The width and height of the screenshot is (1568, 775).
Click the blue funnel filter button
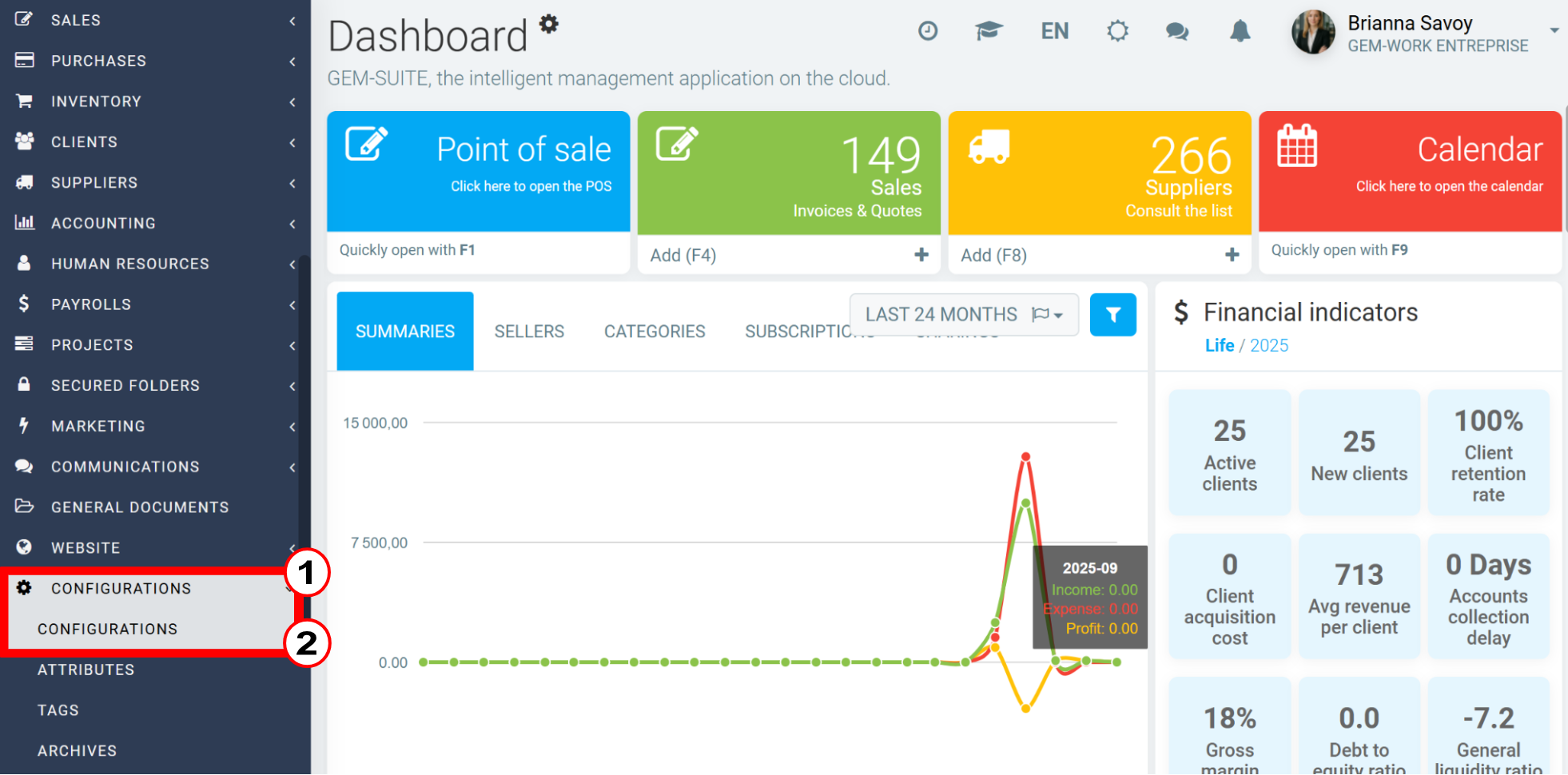click(1112, 315)
